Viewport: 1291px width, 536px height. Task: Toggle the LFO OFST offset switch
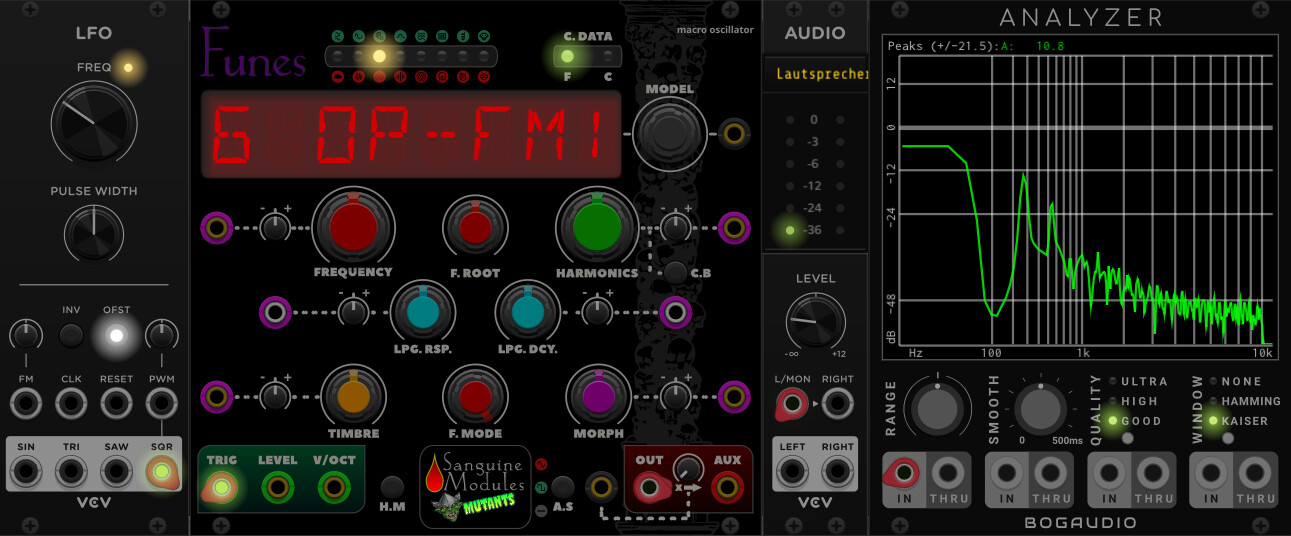(x=116, y=335)
